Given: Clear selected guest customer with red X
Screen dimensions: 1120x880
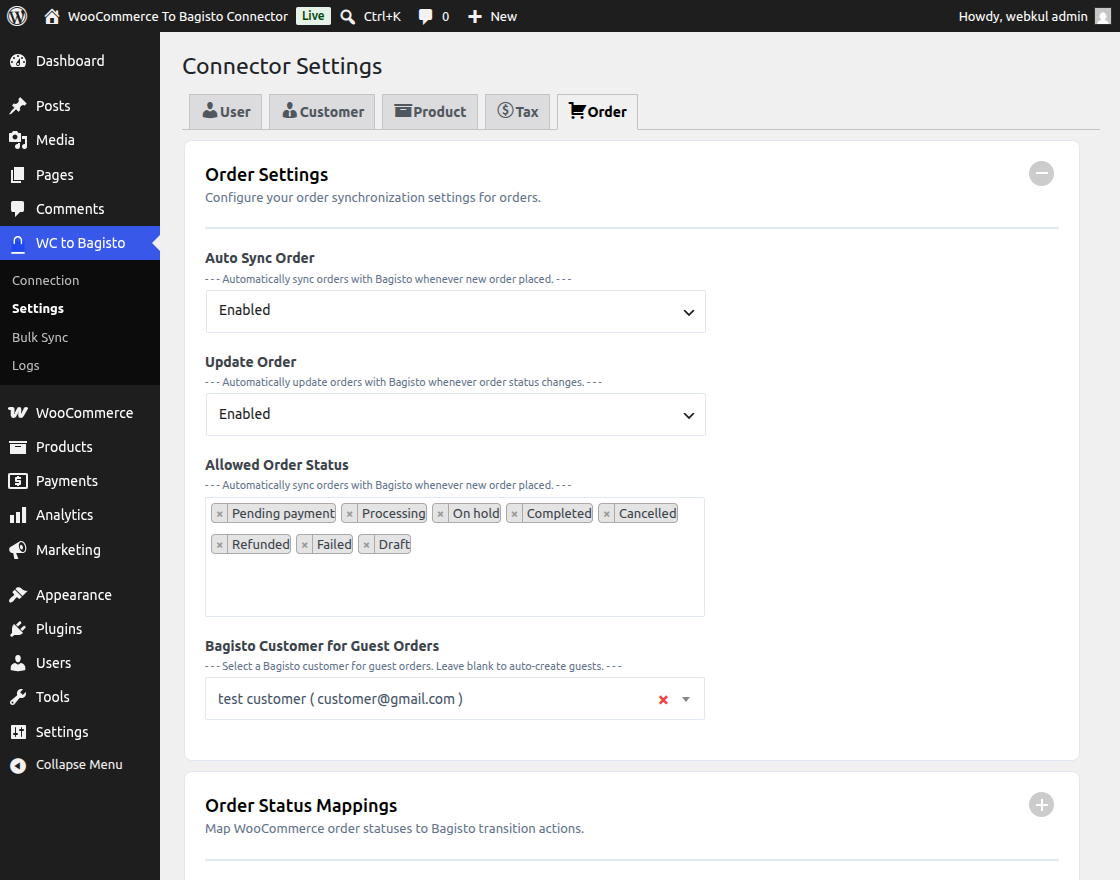Looking at the screenshot, I should point(663,700).
